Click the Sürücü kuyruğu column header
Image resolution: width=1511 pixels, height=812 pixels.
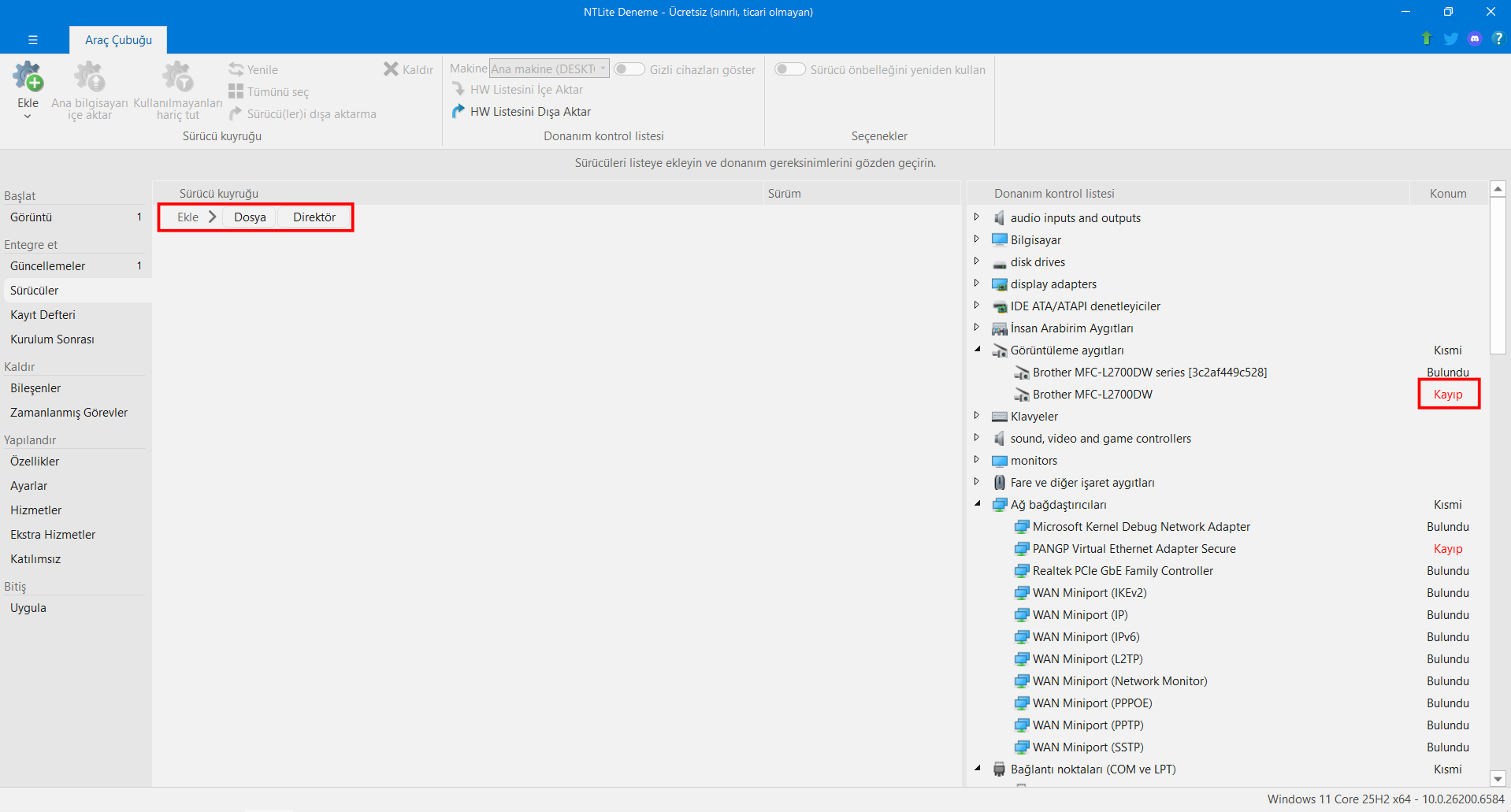pos(458,194)
